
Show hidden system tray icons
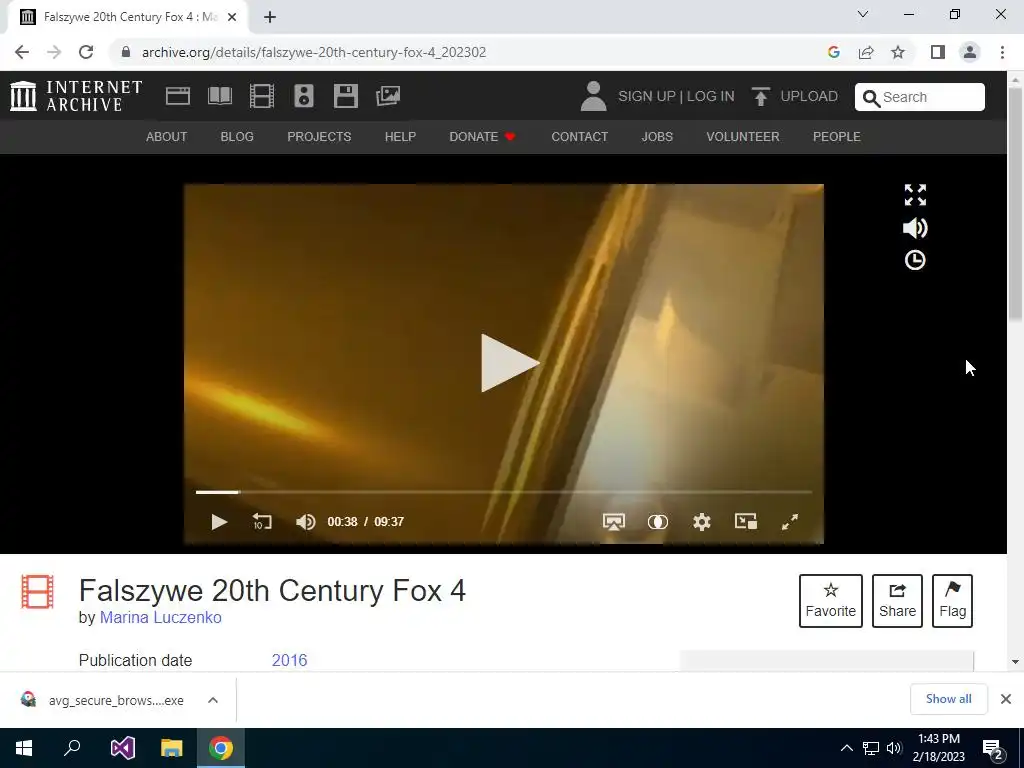[846, 748]
